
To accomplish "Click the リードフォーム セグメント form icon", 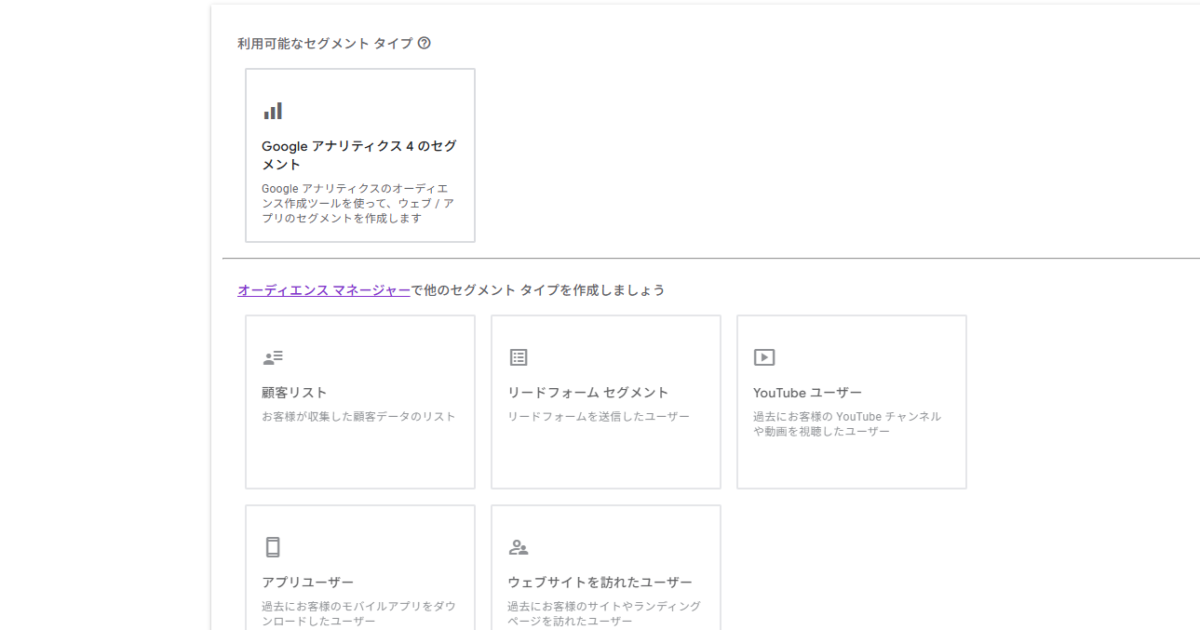I will pyautogui.click(x=518, y=357).
